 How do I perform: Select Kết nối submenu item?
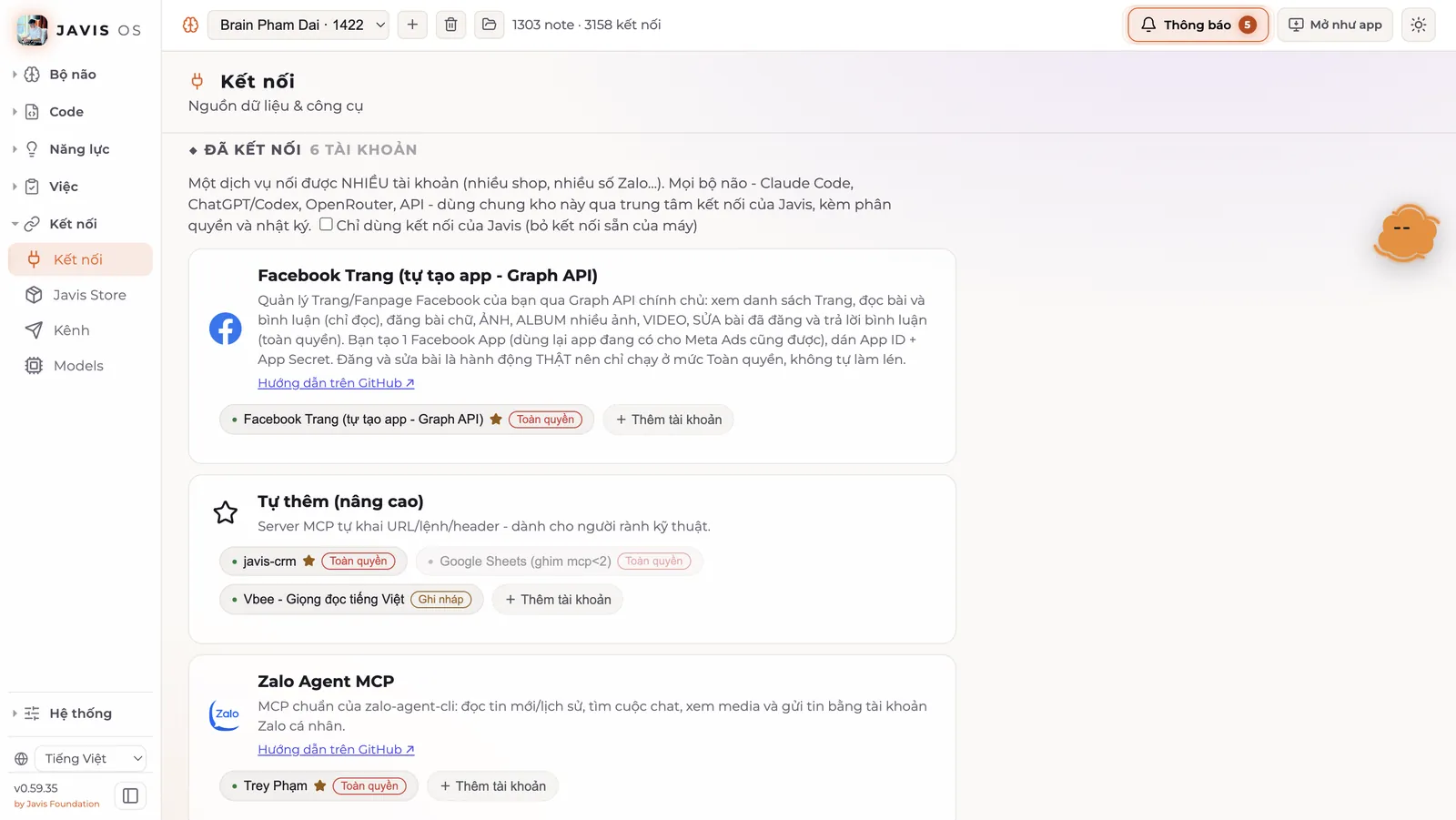[80, 259]
